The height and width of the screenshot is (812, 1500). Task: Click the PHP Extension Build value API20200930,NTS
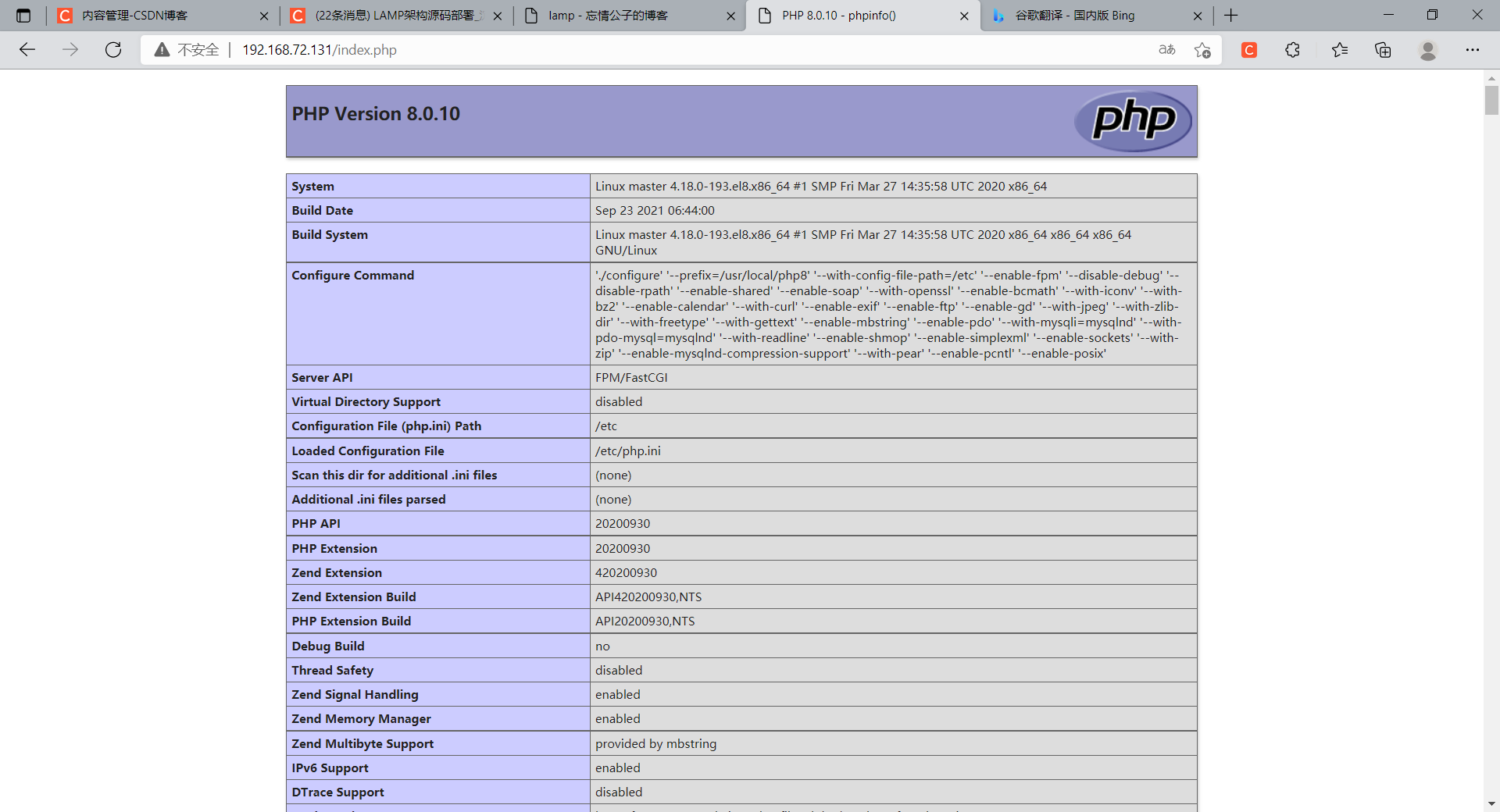[x=645, y=621]
